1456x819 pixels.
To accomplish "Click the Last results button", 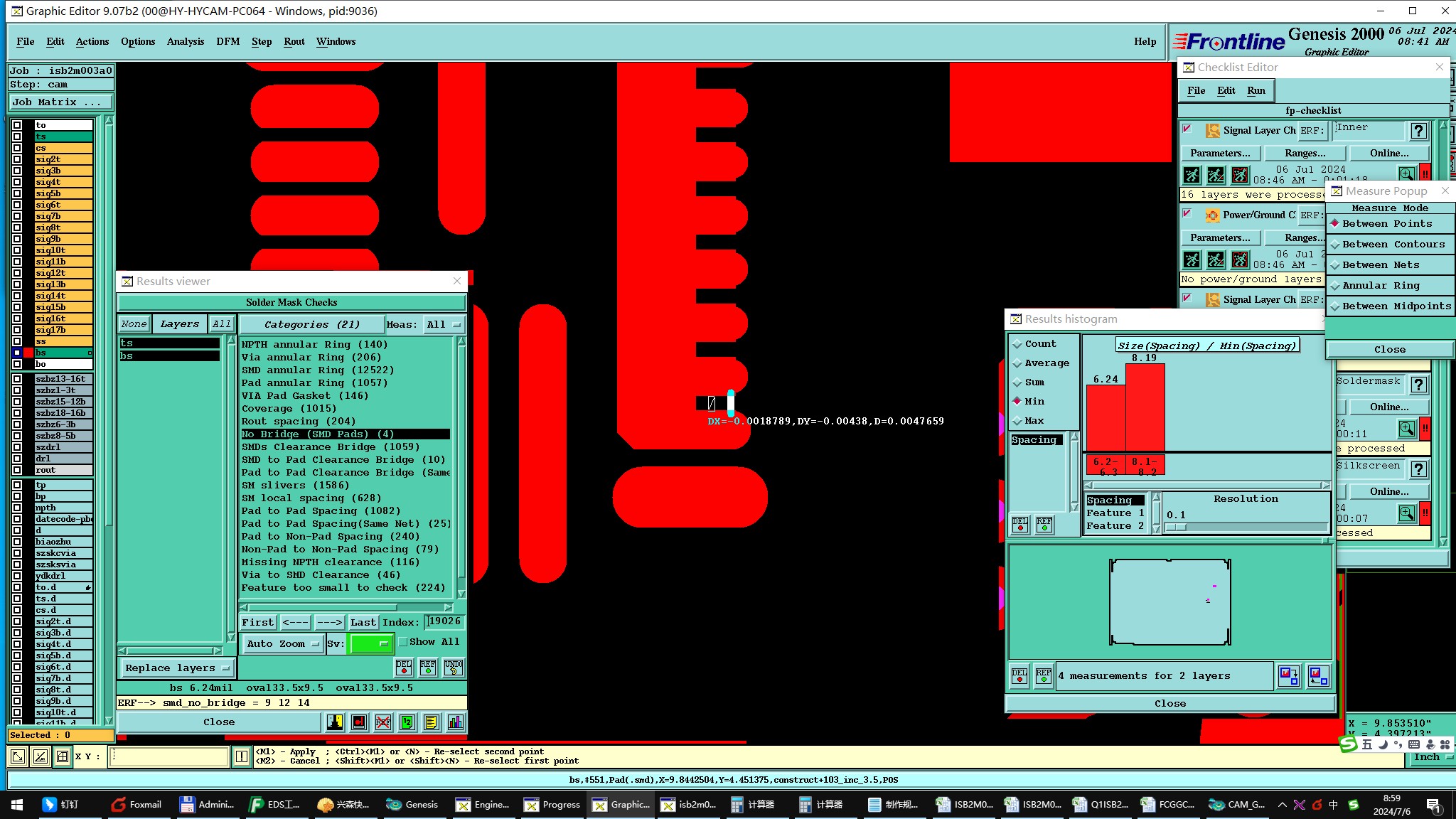I will tap(363, 622).
